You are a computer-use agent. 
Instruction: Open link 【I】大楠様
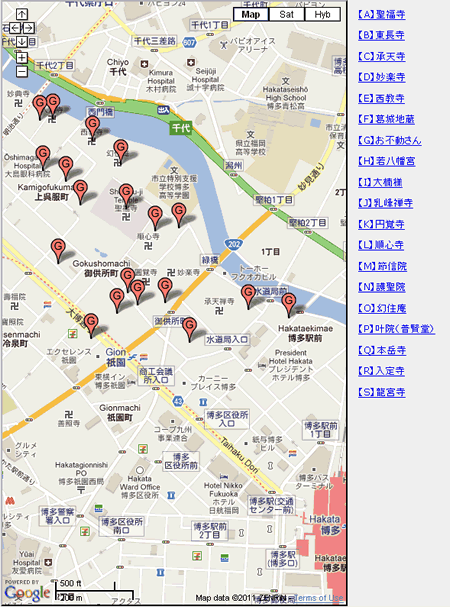pyautogui.click(x=380, y=182)
